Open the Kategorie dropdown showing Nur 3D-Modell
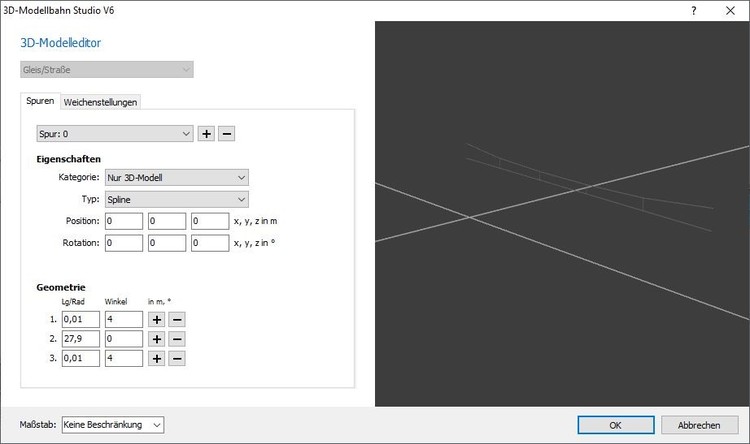This screenshot has height=444, width=750. [177, 178]
